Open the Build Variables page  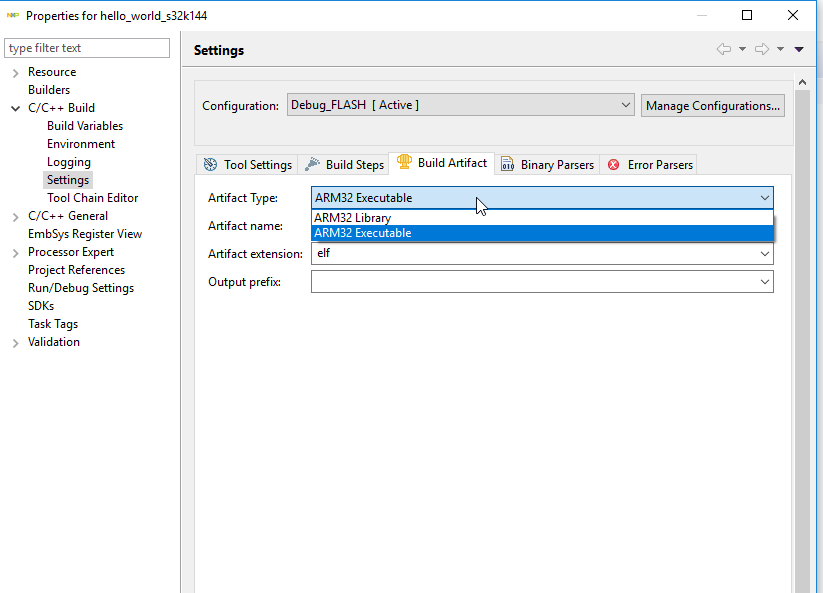(x=85, y=126)
